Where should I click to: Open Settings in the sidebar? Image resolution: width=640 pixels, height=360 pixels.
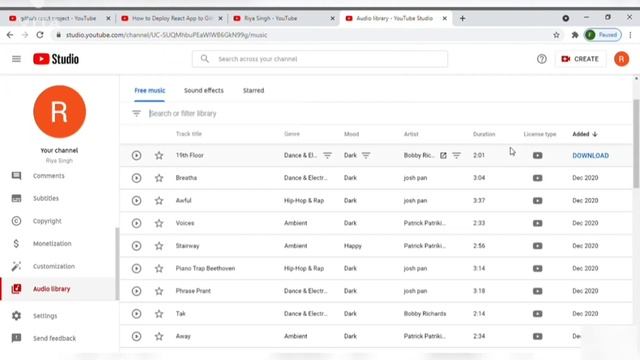pyautogui.click(x=45, y=316)
